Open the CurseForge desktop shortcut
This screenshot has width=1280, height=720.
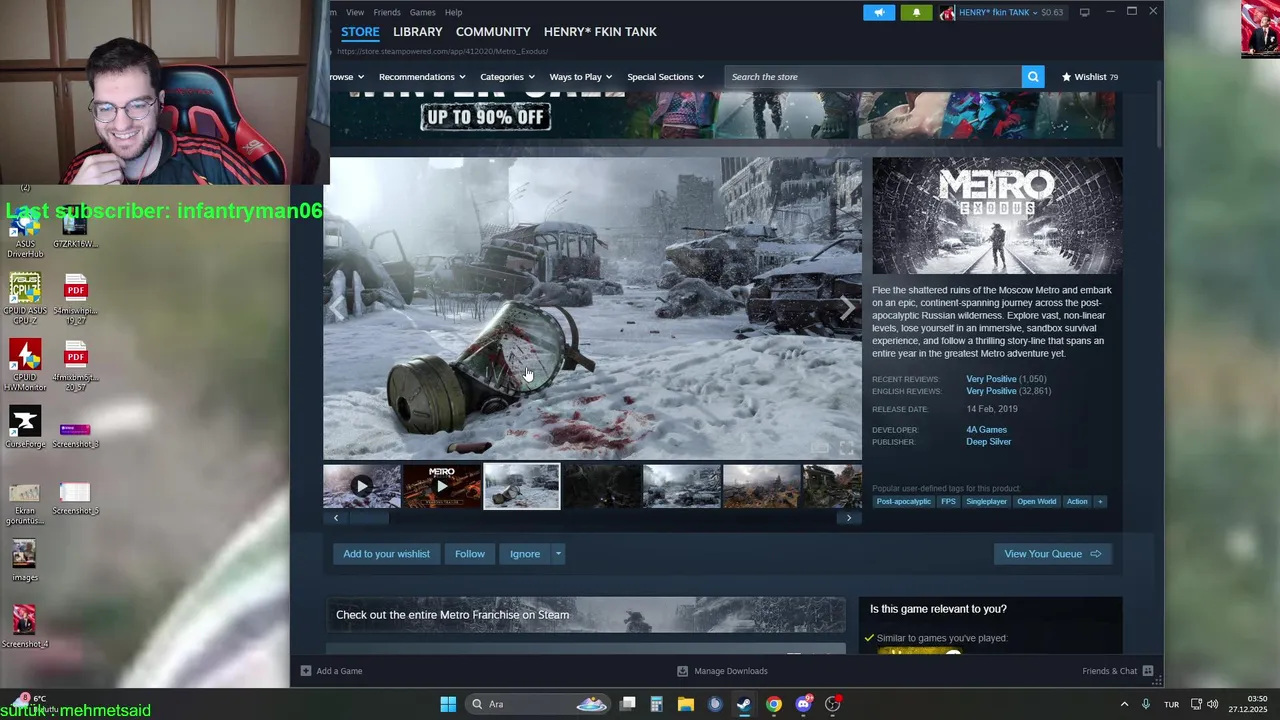click(x=25, y=427)
